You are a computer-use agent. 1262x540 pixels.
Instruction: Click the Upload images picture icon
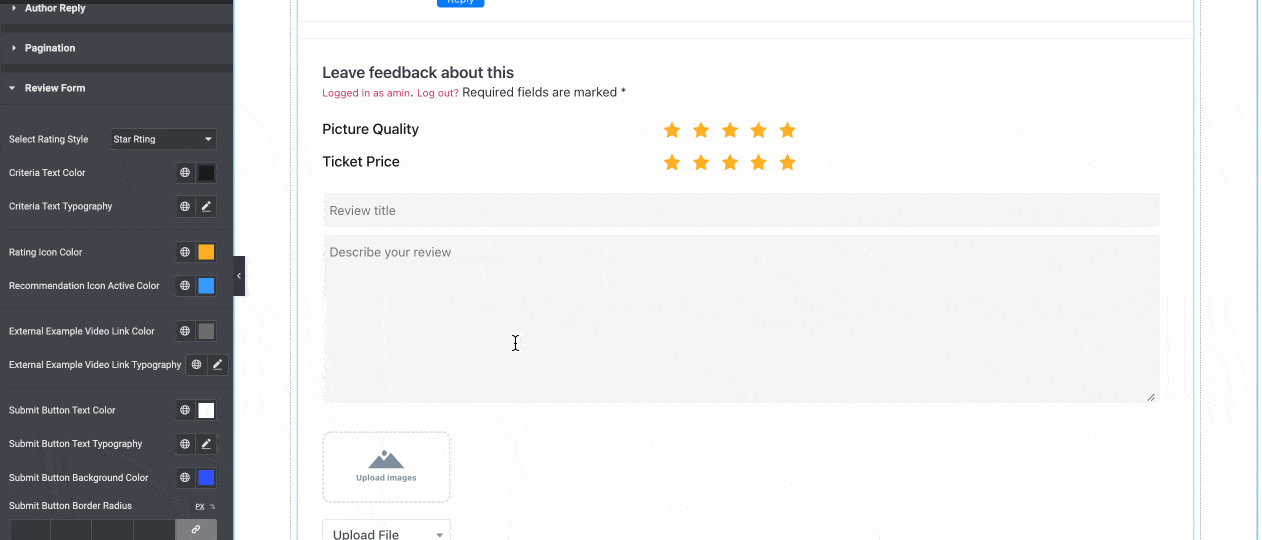(386, 460)
